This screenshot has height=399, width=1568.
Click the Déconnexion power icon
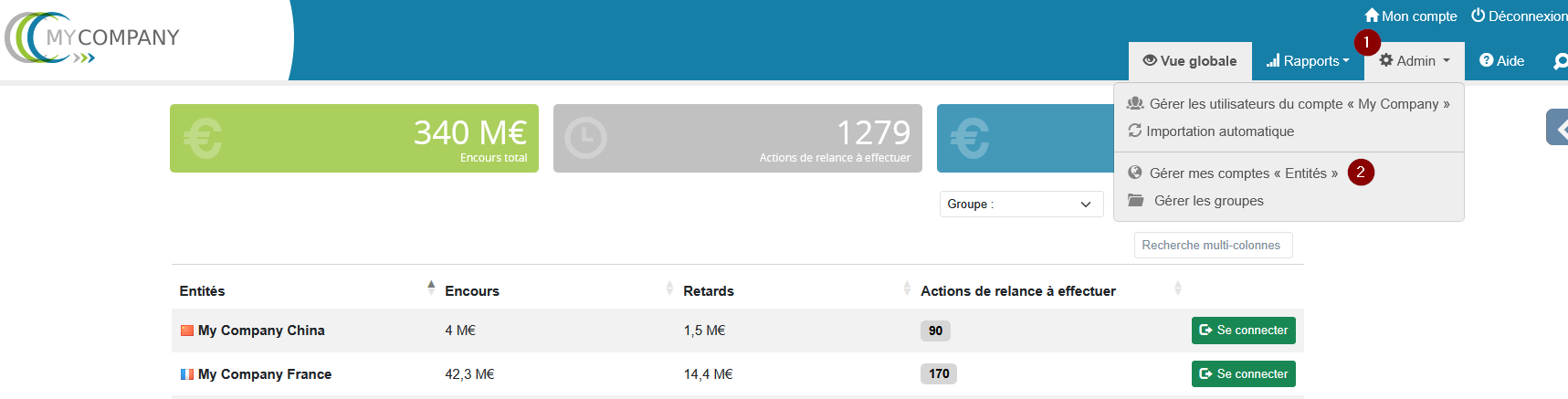1478,16
